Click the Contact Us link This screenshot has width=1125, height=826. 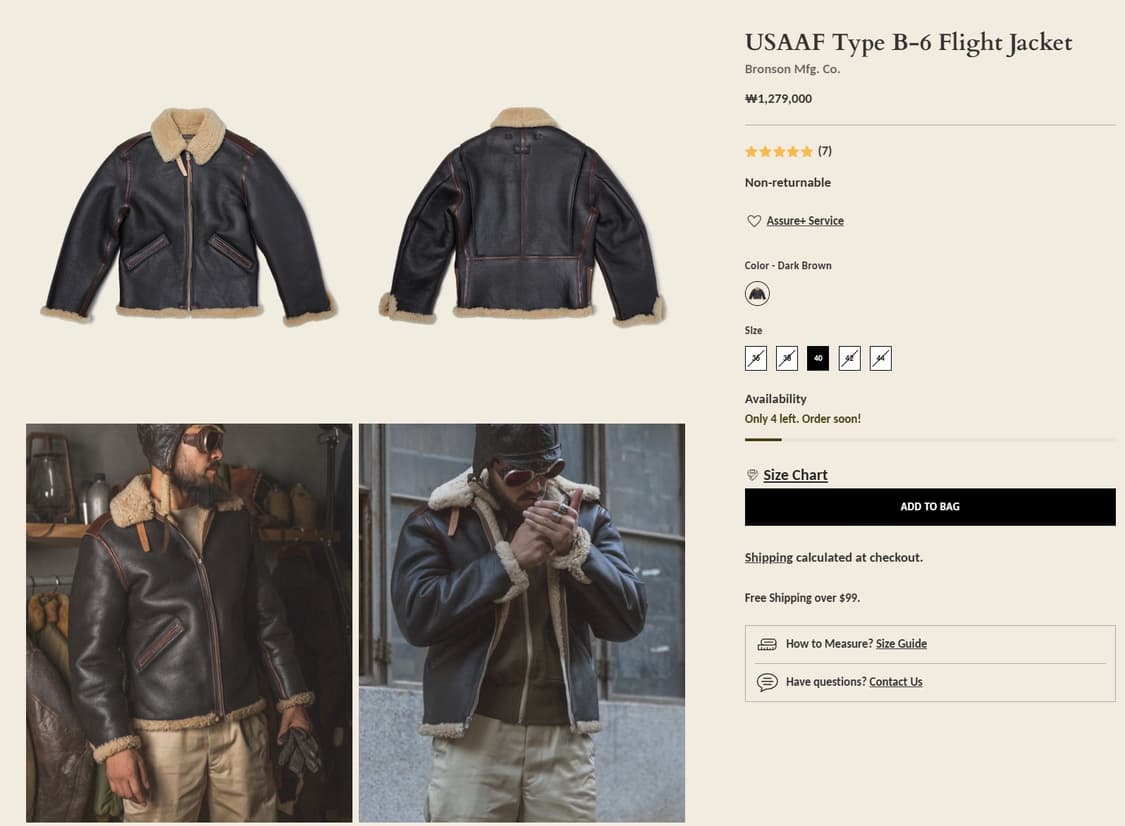coord(895,681)
